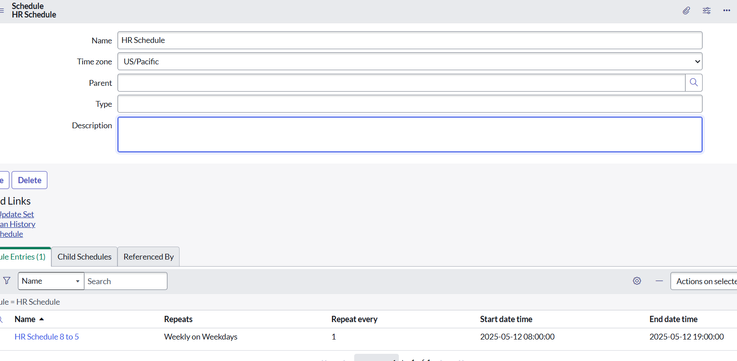The height and width of the screenshot is (361, 737).
Task: Click the Delete button
Action: [x=30, y=180]
